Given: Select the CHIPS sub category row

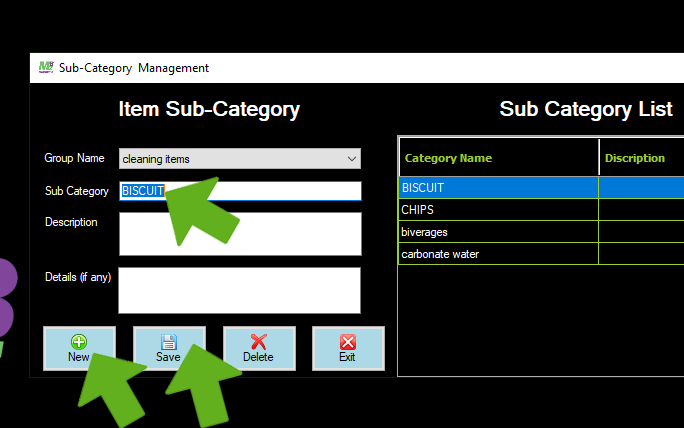Looking at the screenshot, I should tap(498, 210).
